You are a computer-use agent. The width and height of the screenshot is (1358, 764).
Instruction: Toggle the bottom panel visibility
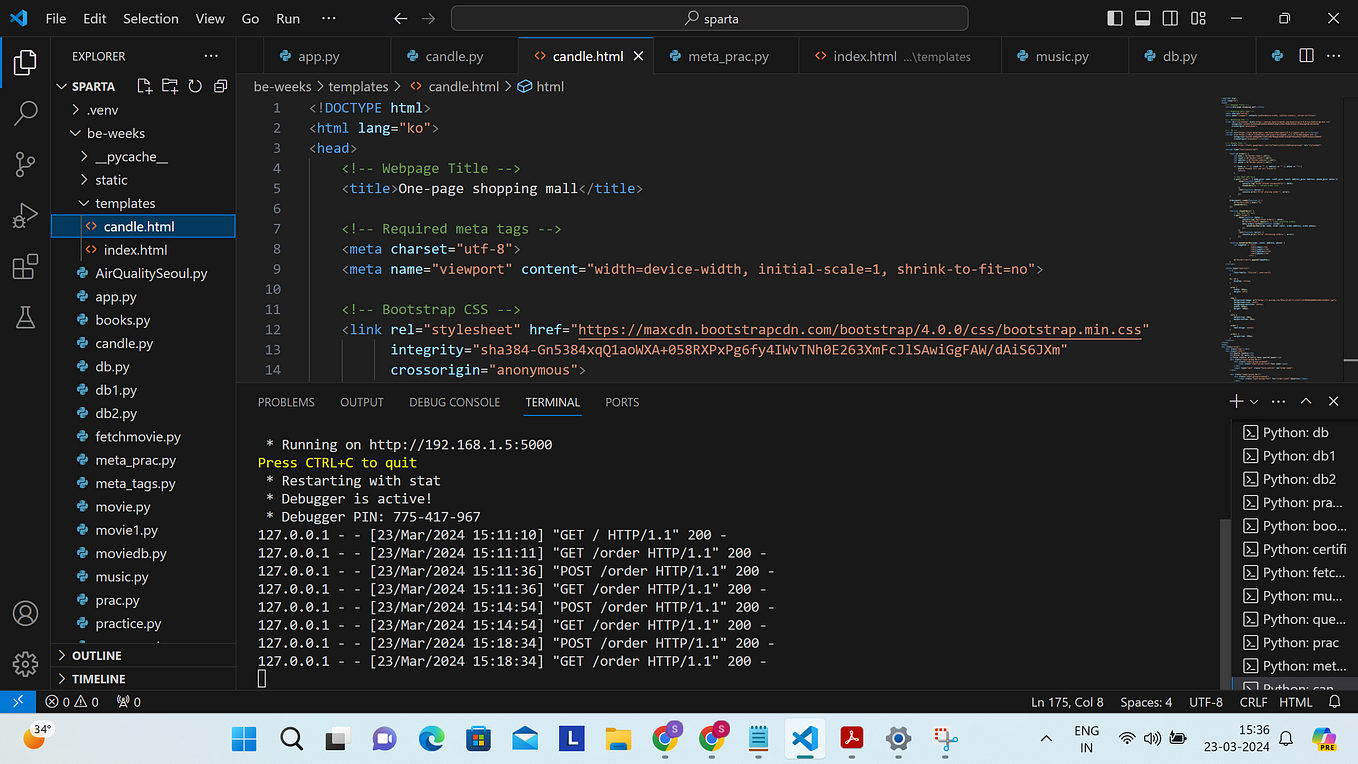1143,18
